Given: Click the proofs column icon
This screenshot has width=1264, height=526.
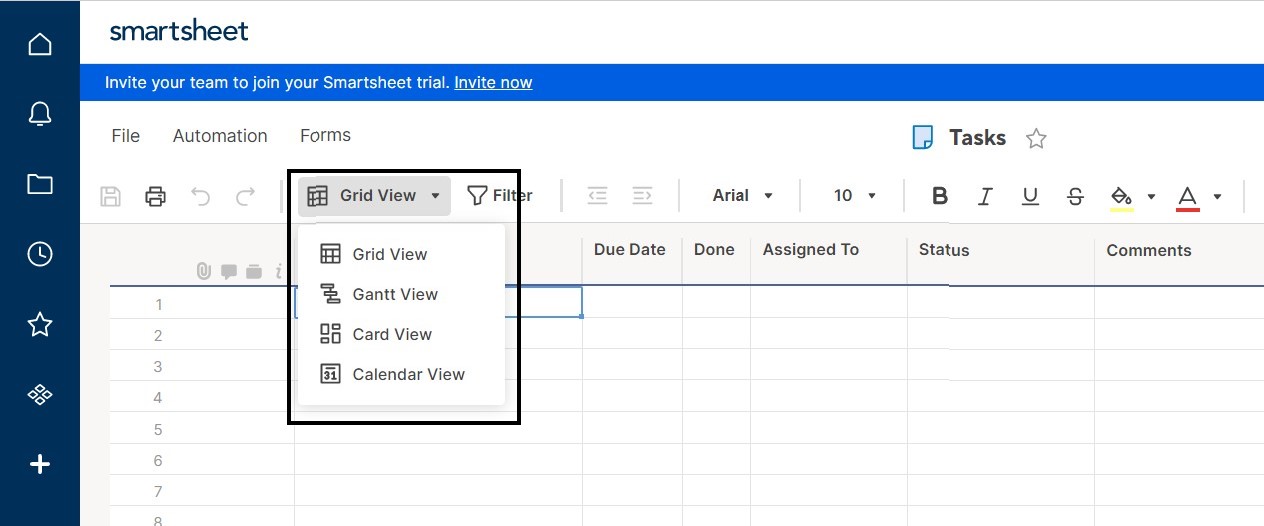Looking at the screenshot, I should pyautogui.click(x=253, y=271).
